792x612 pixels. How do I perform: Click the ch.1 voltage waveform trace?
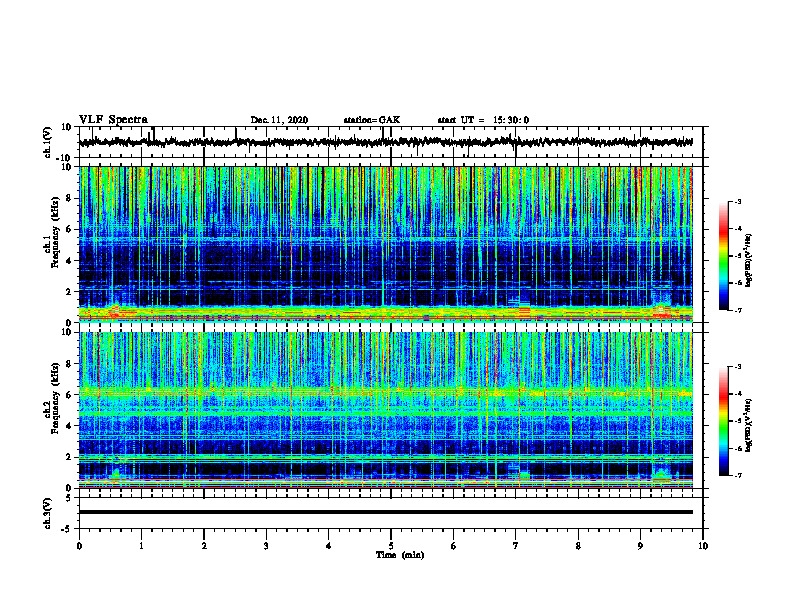click(385, 142)
